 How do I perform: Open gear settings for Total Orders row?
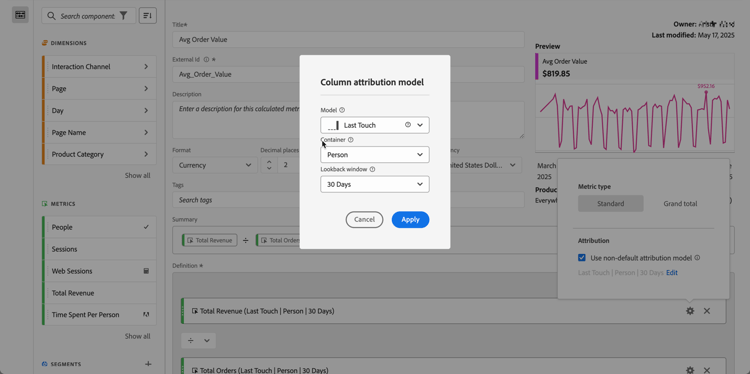(x=690, y=370)
